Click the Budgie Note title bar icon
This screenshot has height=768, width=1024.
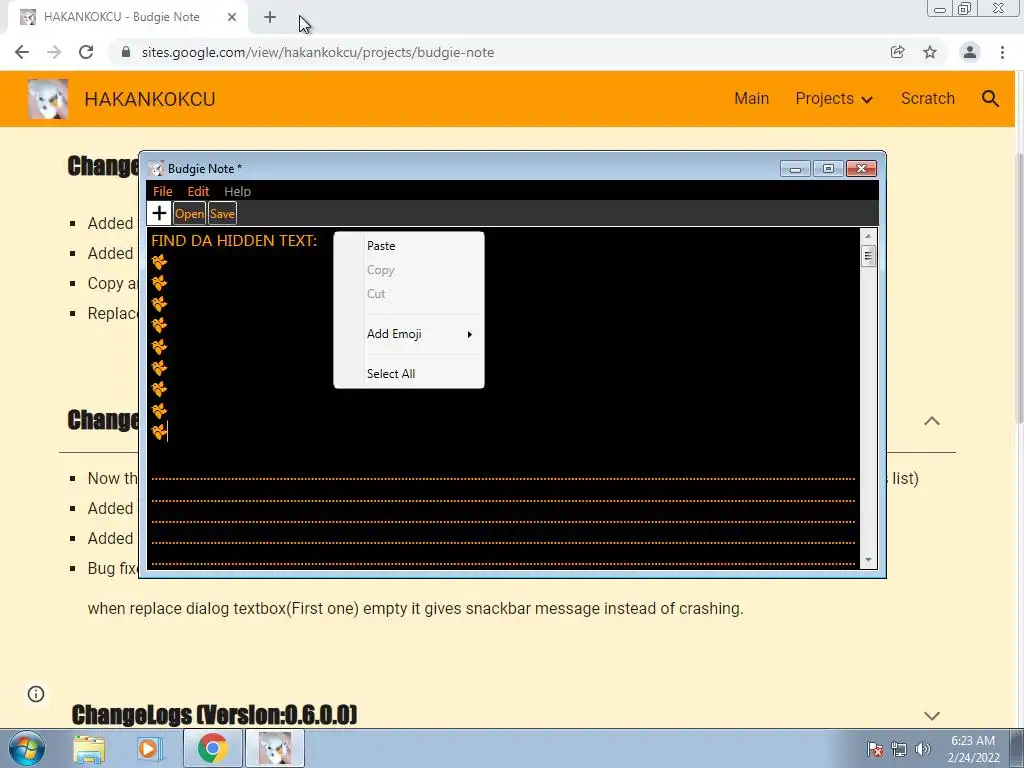155,168
